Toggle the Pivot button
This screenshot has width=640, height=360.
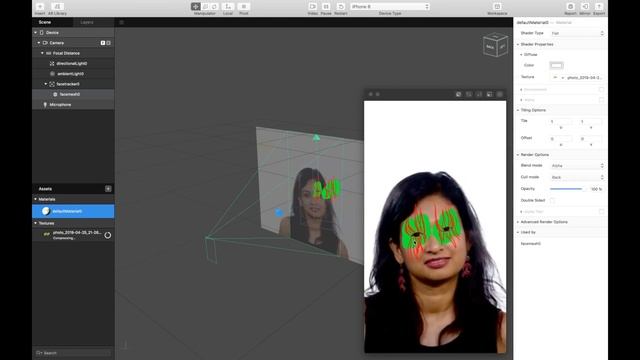tap(244, 7)
